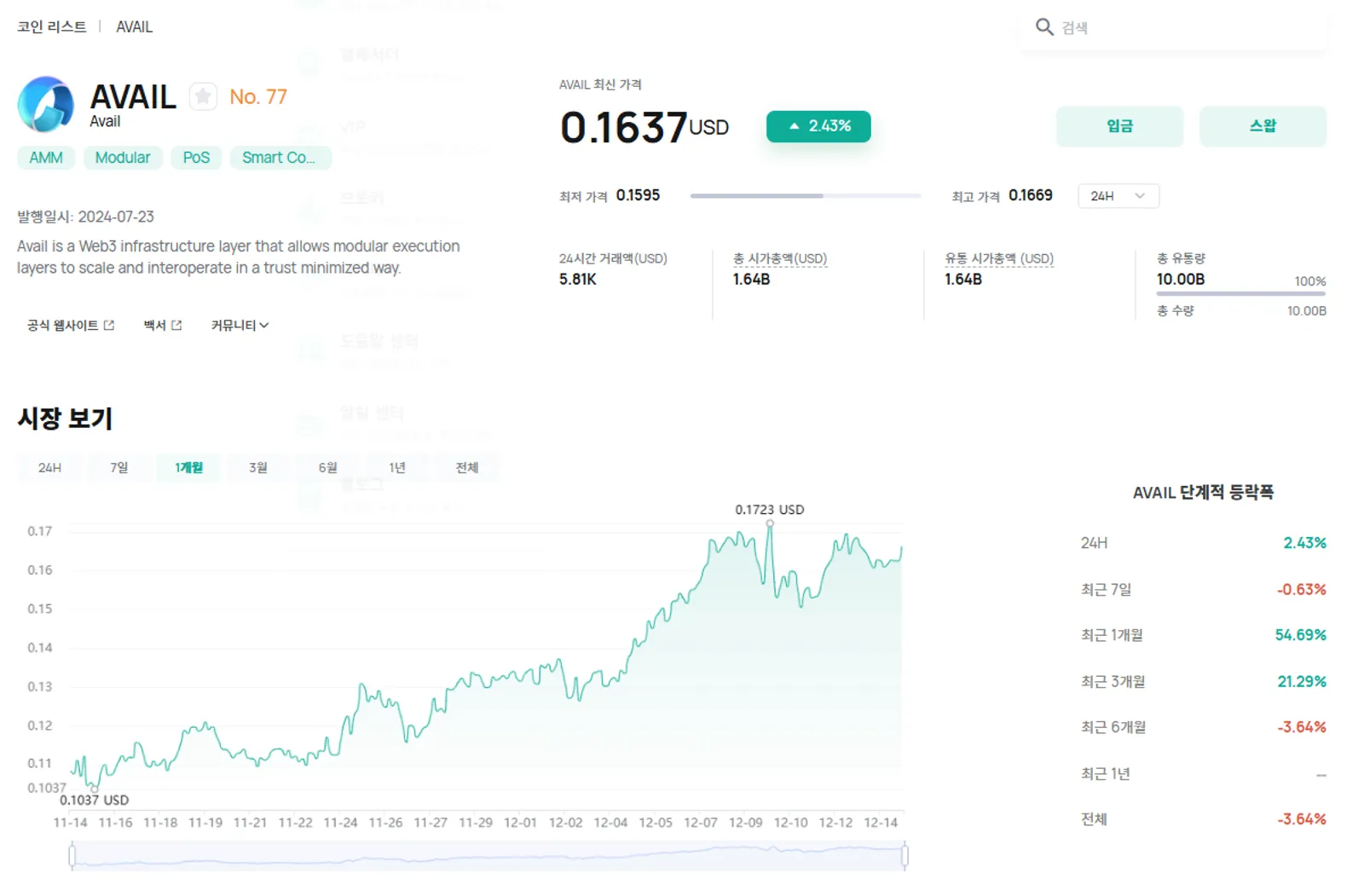Click the low-high price range bar

tap(805, 196)
